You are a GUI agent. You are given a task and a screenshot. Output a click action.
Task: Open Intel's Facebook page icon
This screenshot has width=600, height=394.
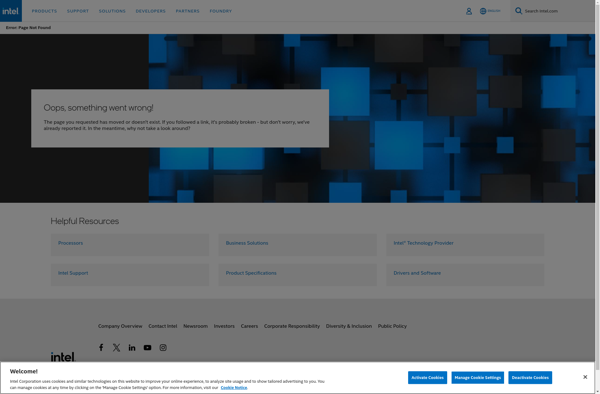tap(101, 347)
